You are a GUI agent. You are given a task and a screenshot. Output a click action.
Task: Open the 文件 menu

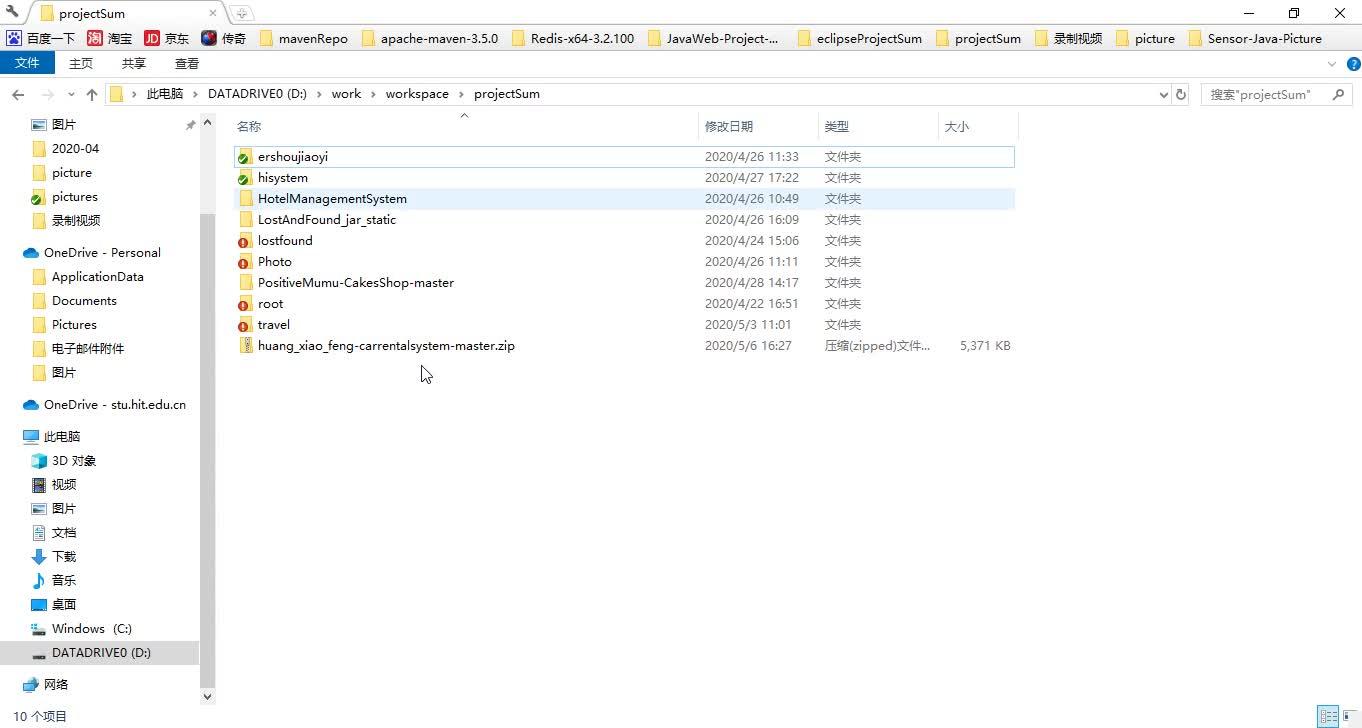point(28,62)
